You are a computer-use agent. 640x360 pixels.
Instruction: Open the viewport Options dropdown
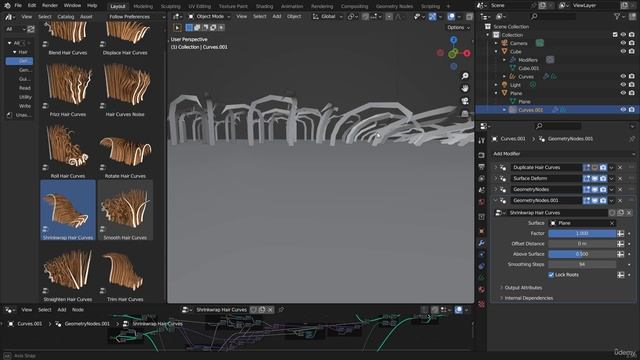458,27
